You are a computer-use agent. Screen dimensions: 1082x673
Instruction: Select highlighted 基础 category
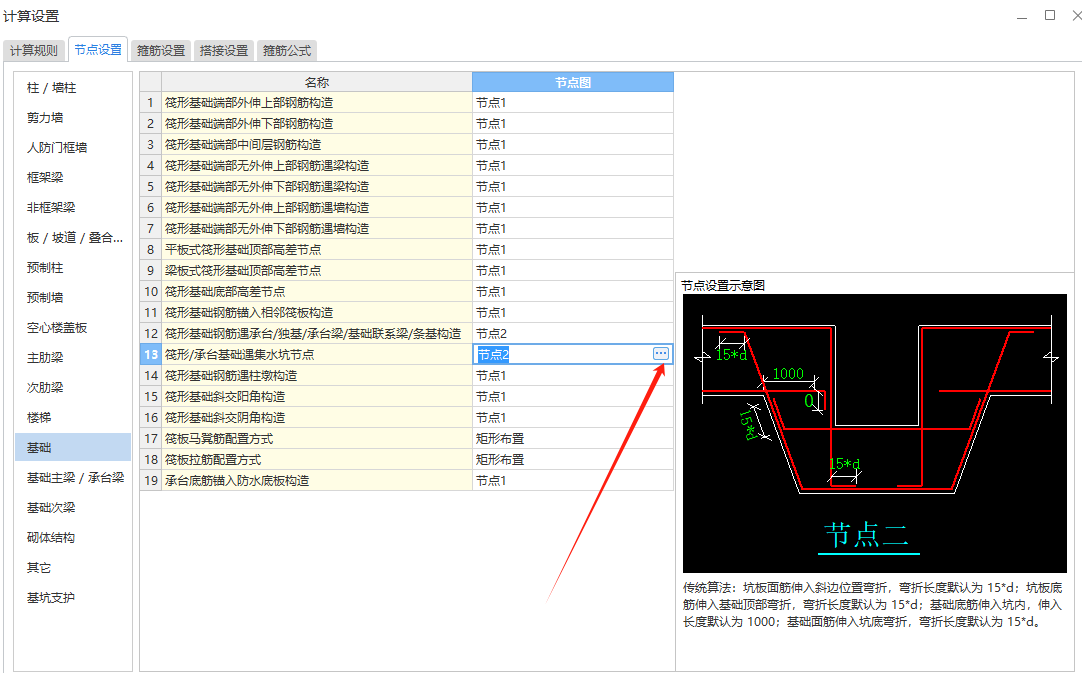click(x=72, y=447)
